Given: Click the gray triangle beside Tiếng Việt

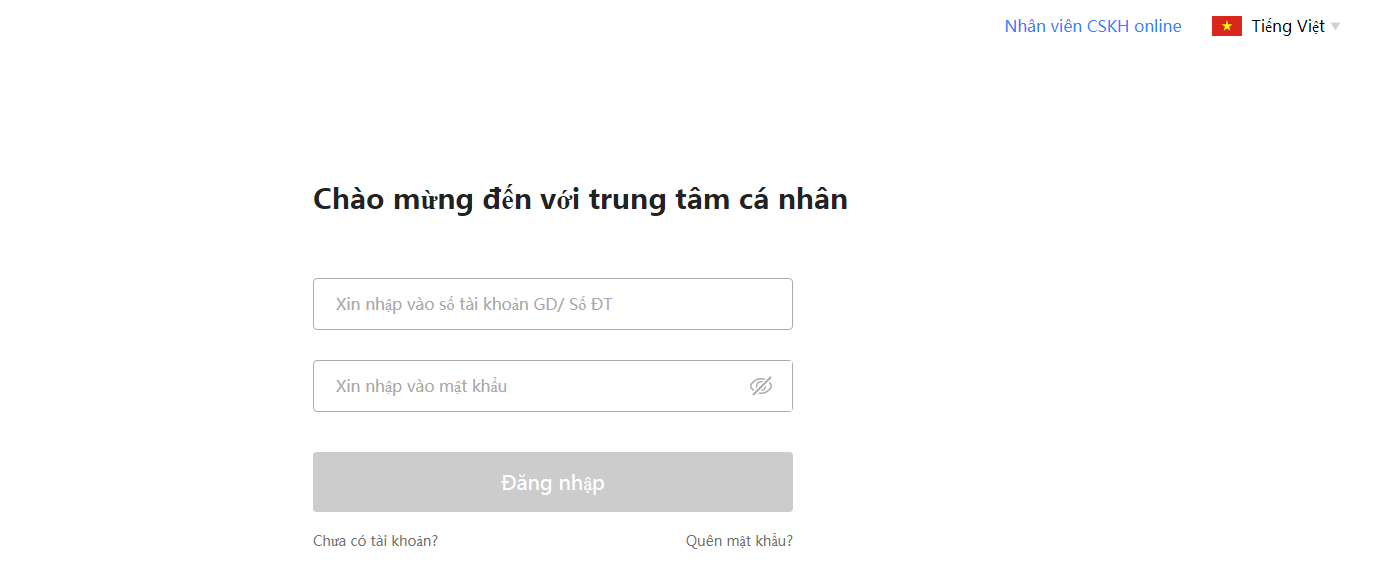Looking at the screenshot, I should coord(1335,27).
